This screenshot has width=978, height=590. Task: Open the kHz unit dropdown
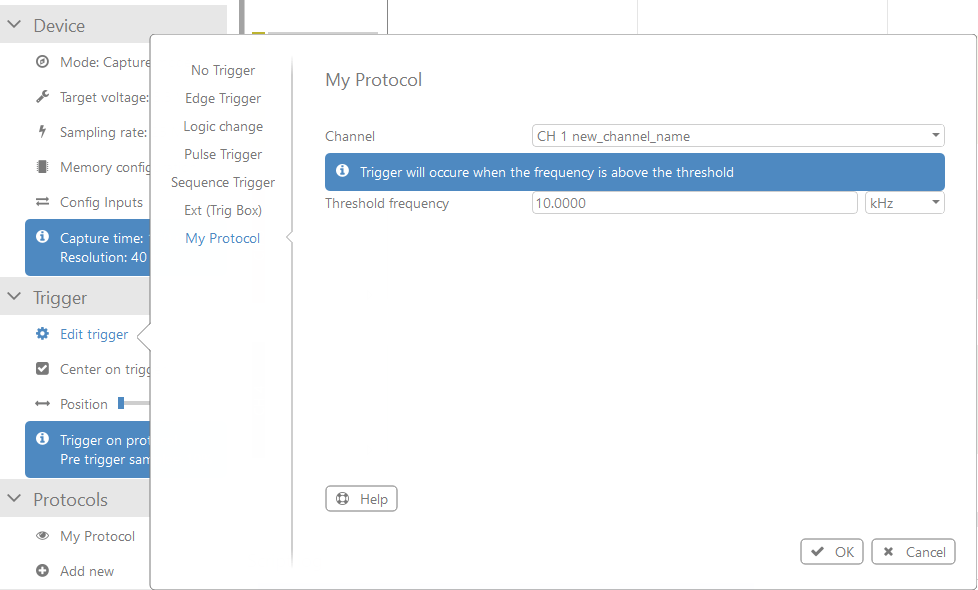904,202
